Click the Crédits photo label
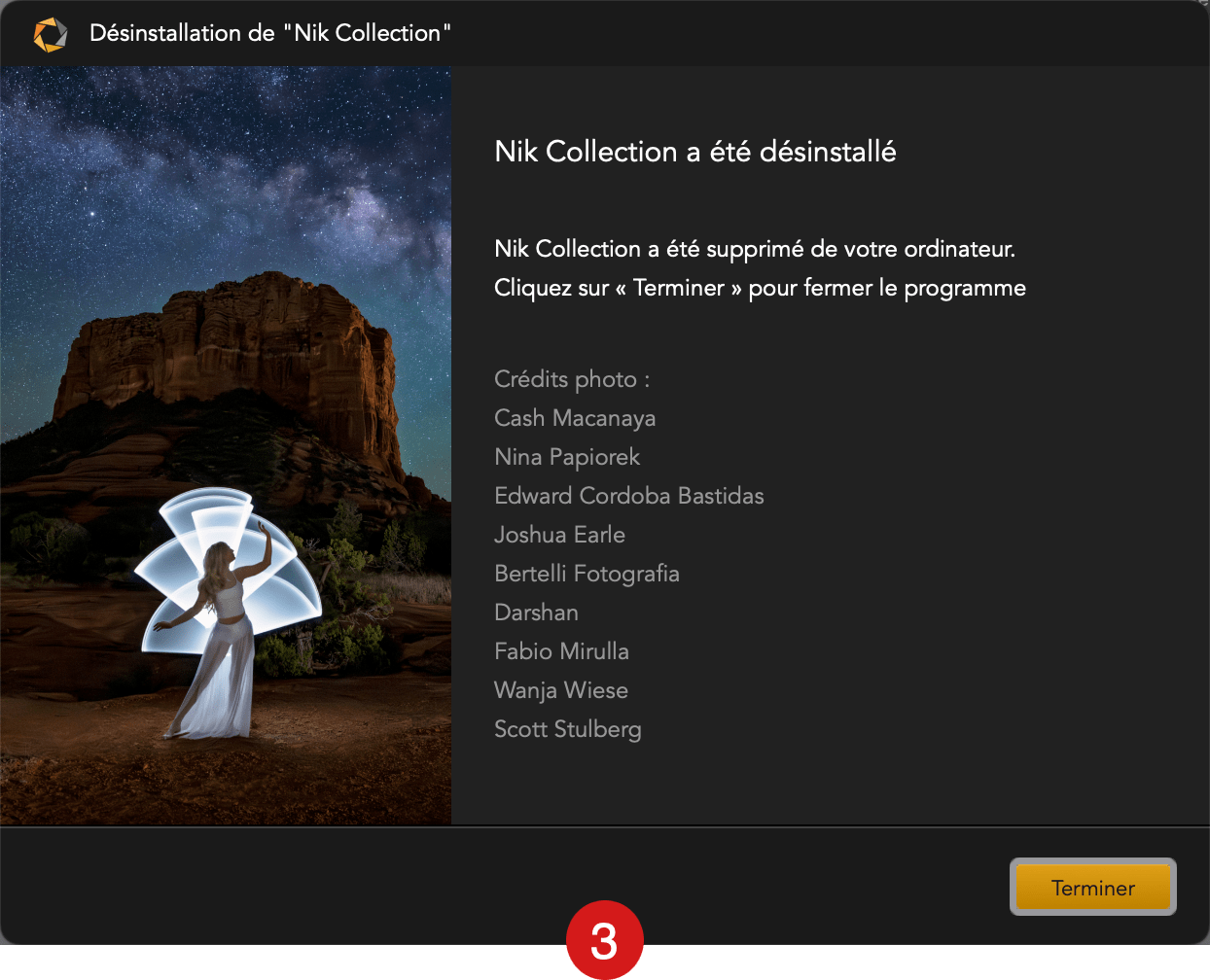 click(572, 379)
